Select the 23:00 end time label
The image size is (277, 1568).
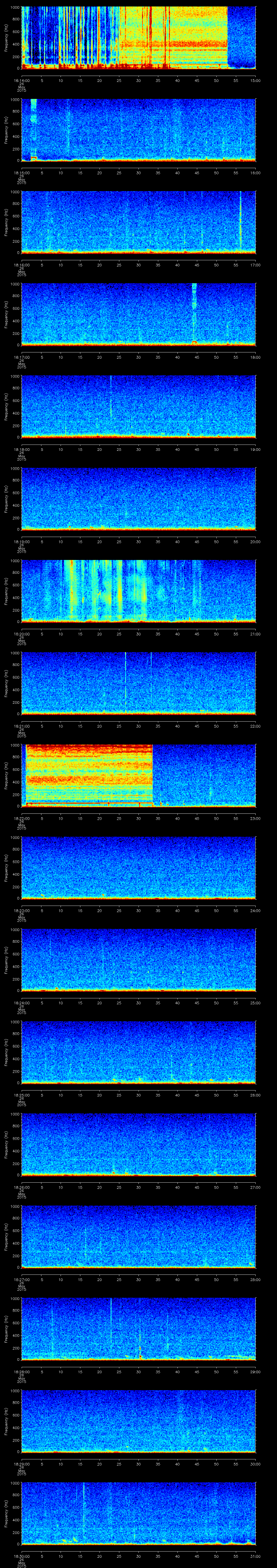coord(255,818)
